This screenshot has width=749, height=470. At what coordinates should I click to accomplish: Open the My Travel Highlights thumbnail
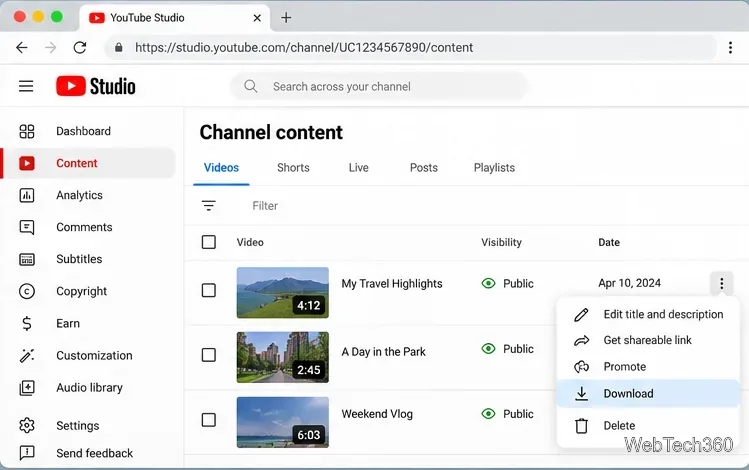coord(283,292)
